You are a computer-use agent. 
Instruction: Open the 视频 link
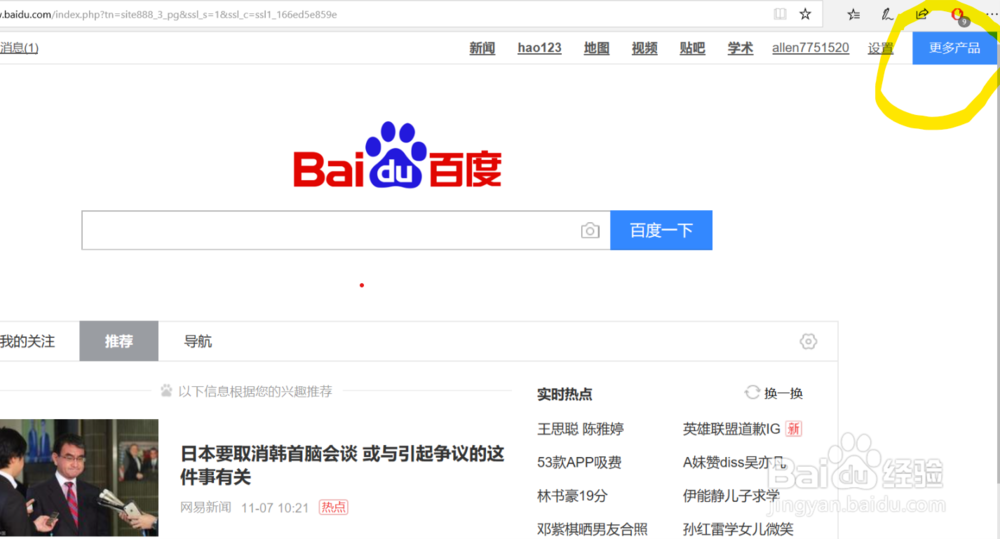(x=644, y=48)
